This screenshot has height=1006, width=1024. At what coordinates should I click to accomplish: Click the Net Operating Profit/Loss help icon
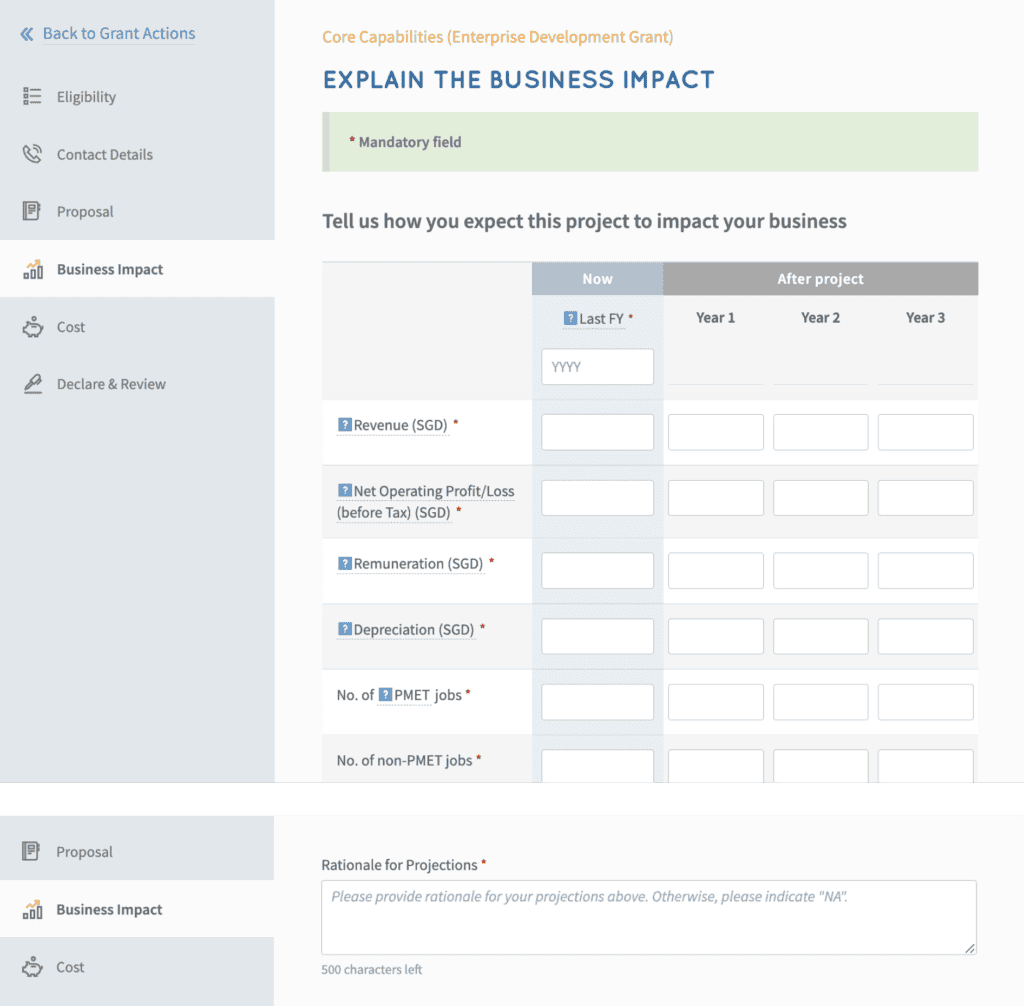[x=345, y=490]
